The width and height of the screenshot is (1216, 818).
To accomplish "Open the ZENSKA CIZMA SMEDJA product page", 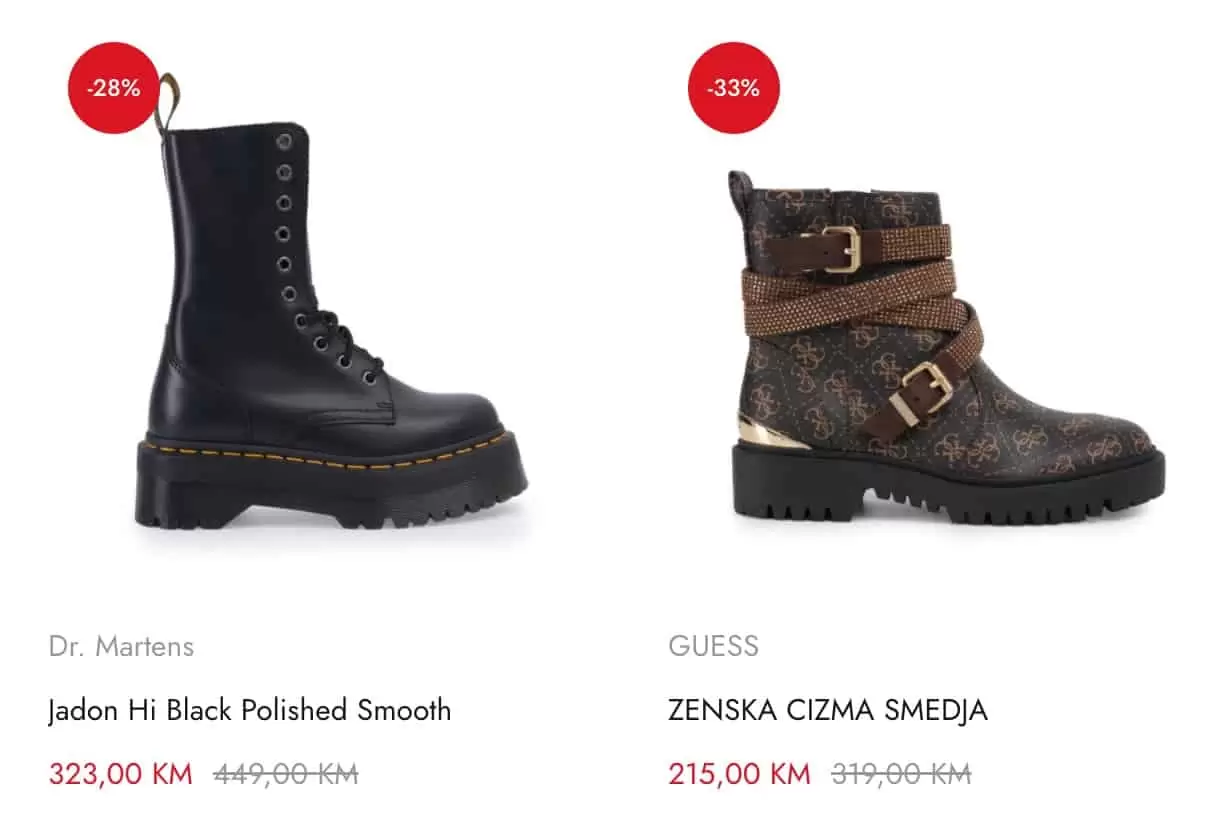I will (827, 709).
